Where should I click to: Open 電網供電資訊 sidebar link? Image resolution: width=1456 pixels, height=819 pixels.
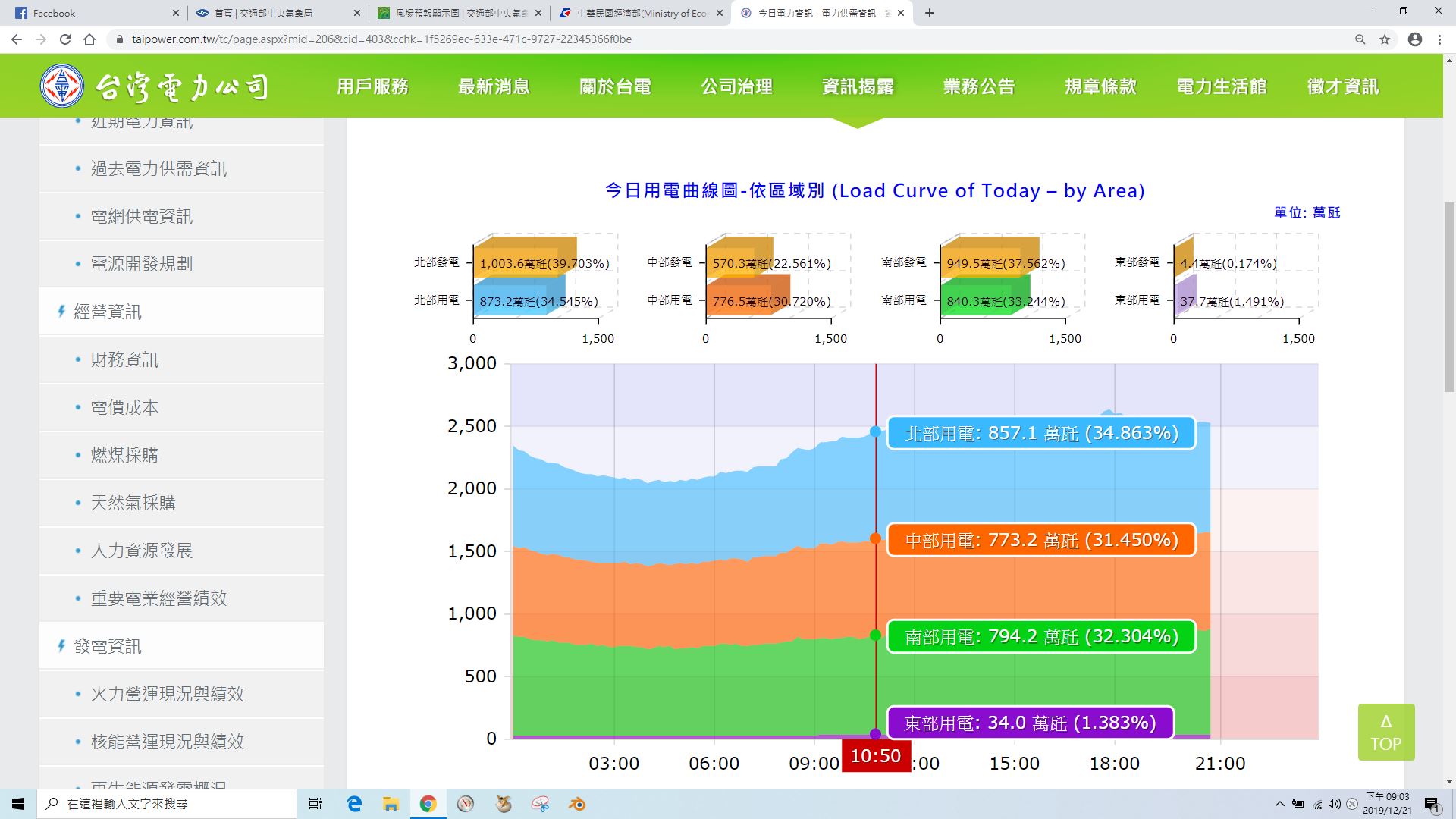181,216
